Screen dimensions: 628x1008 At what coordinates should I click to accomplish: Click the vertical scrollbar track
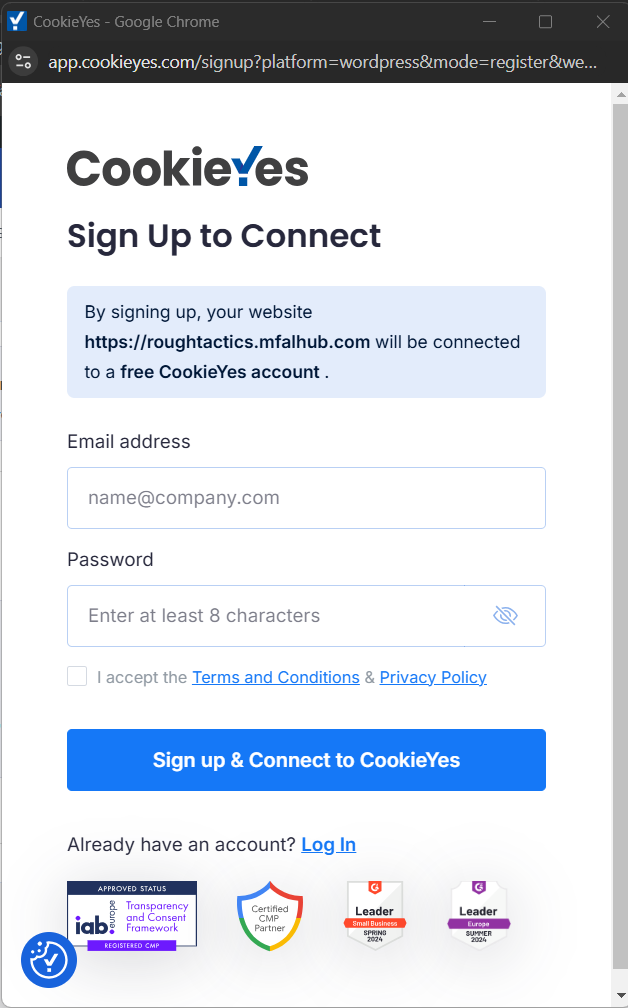pos(621,540)
